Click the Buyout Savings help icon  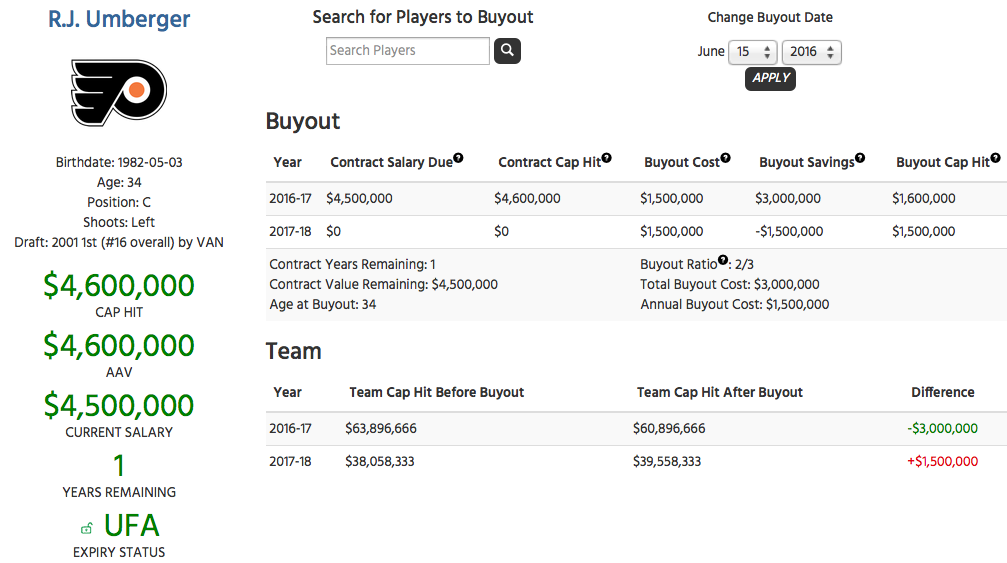click(860, 158)
